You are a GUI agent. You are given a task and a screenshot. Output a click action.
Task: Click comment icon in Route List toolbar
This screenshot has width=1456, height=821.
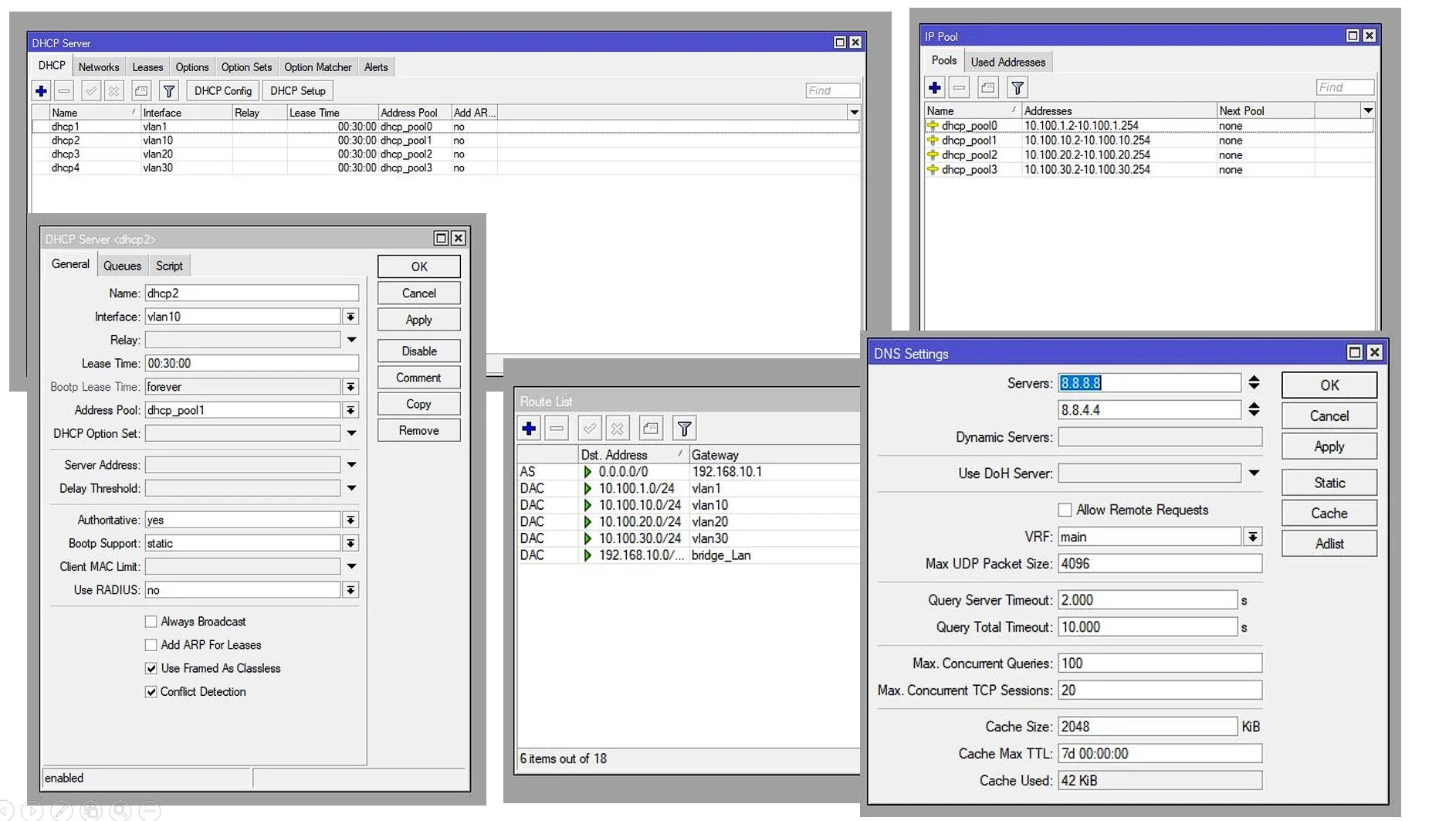click(x=651, y=428)
